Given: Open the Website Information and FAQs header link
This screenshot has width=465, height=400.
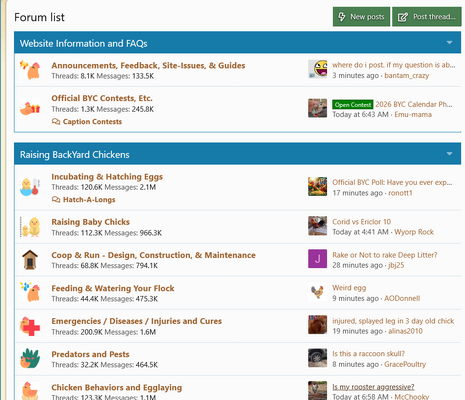Looking at the screenshot, I should tap(84, 44).
